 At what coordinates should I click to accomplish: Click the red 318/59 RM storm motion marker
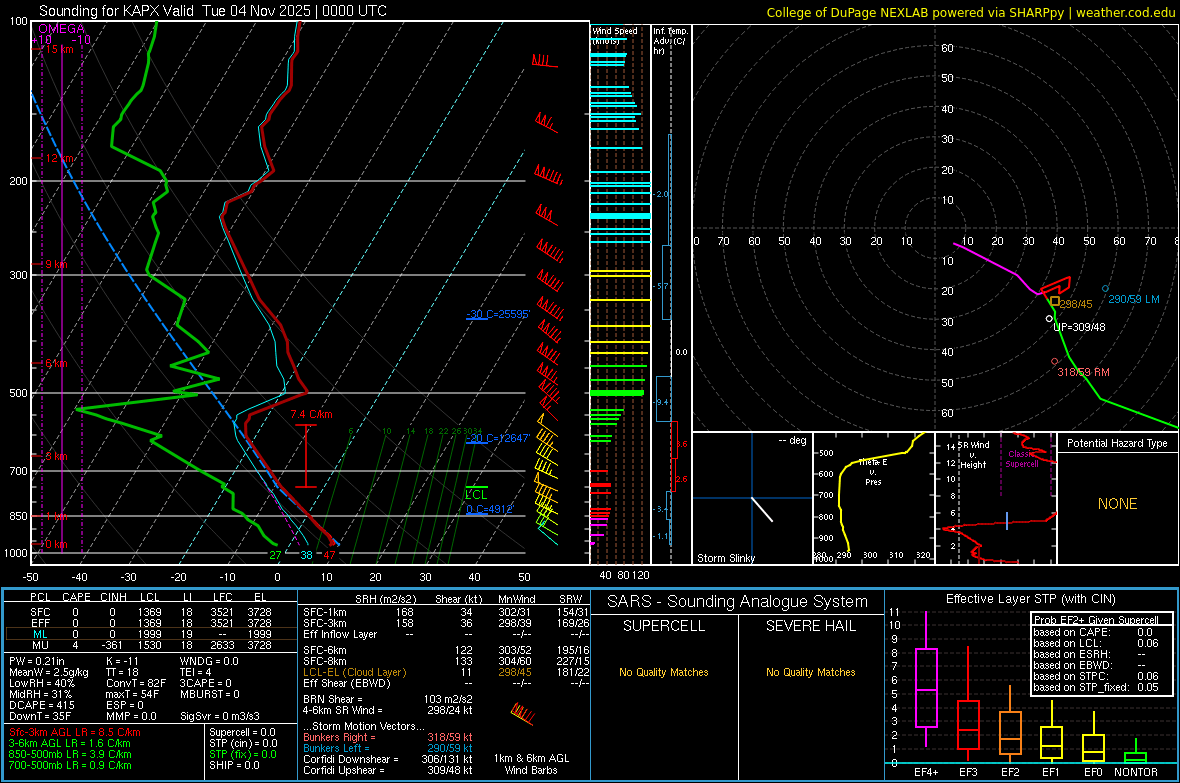click(x=1054, y=362)
